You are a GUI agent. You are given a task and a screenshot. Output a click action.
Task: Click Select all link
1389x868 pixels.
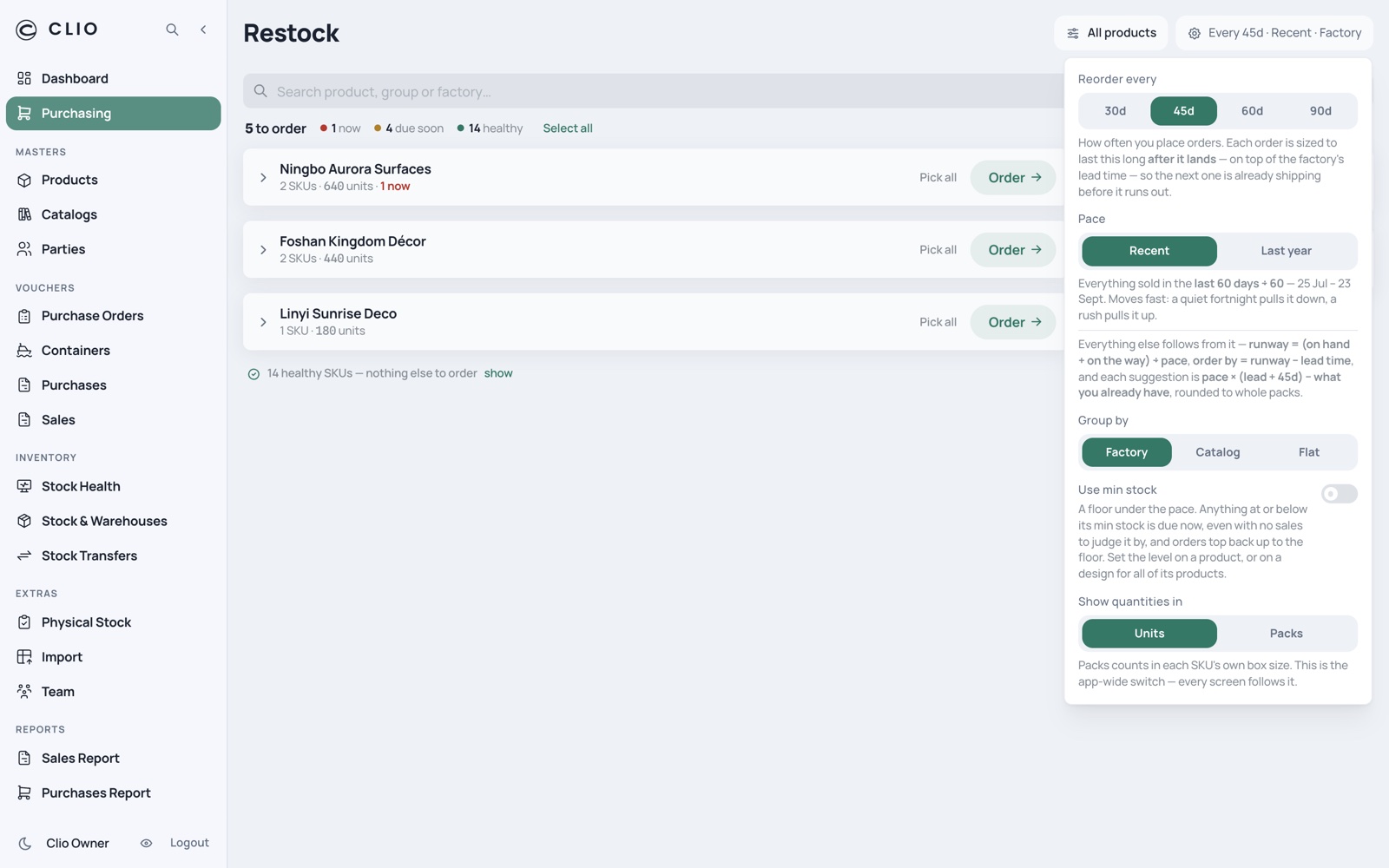pos(568,128)
